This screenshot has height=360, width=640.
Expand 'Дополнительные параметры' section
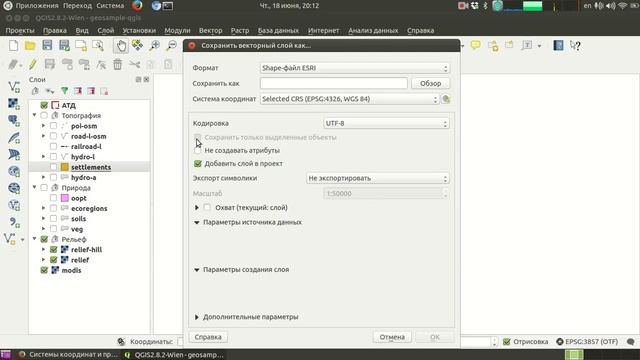197,317
